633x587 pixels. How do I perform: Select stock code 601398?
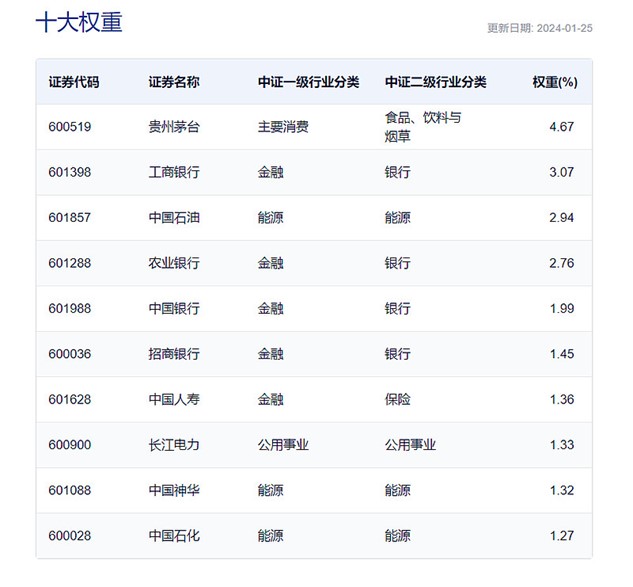pyautogui.click(x=70, y=172)
